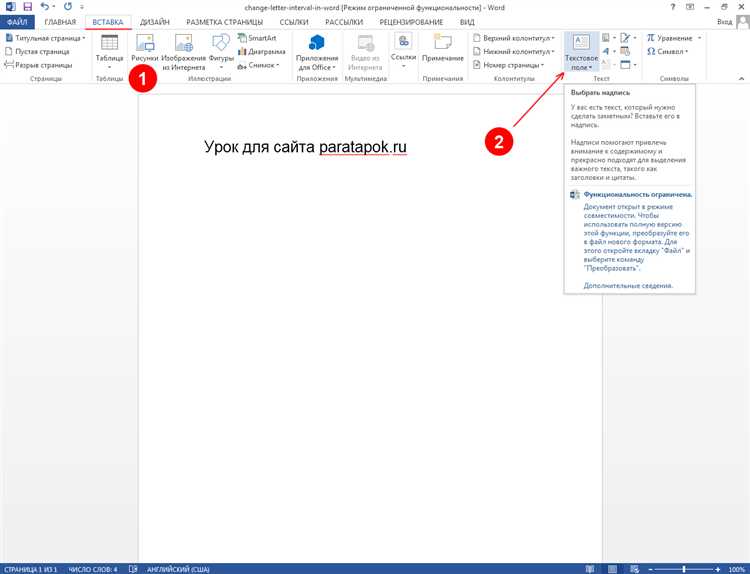This screenshot has width=750, height=574.
Task: Click the Ribbon Display Options icon
Action: (690, 7)
